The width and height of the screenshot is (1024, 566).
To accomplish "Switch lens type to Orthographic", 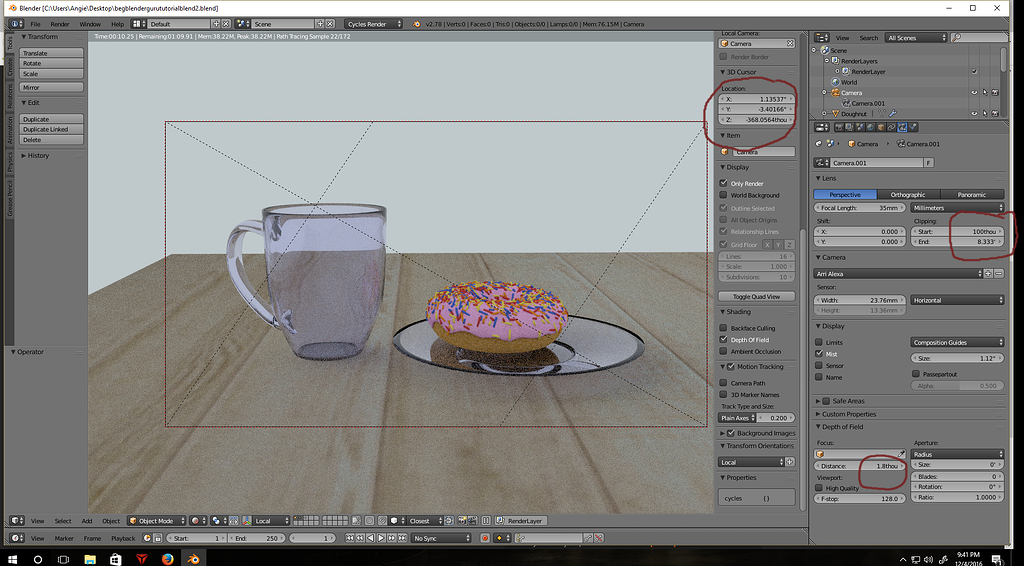I will (x=908, y=195).
